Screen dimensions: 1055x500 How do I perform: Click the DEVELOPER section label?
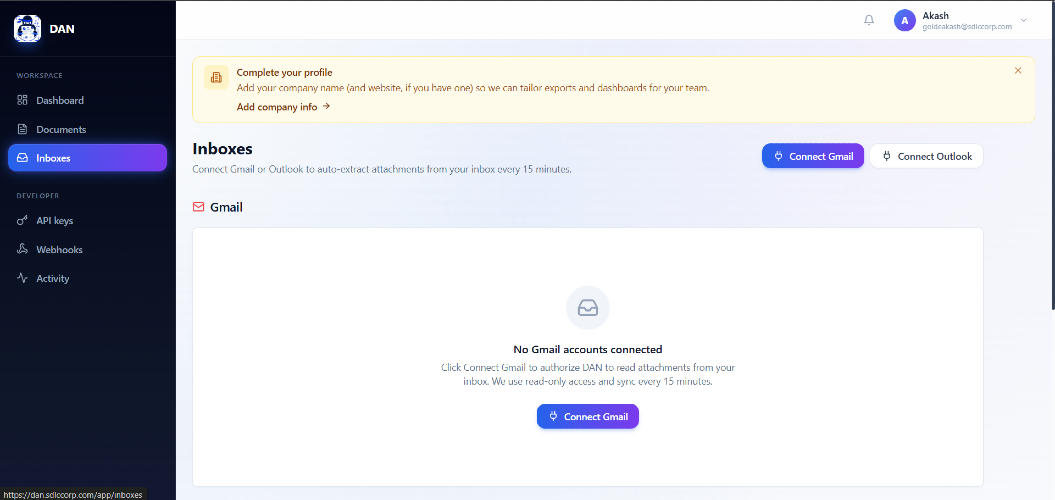click(x=38, y=196)
